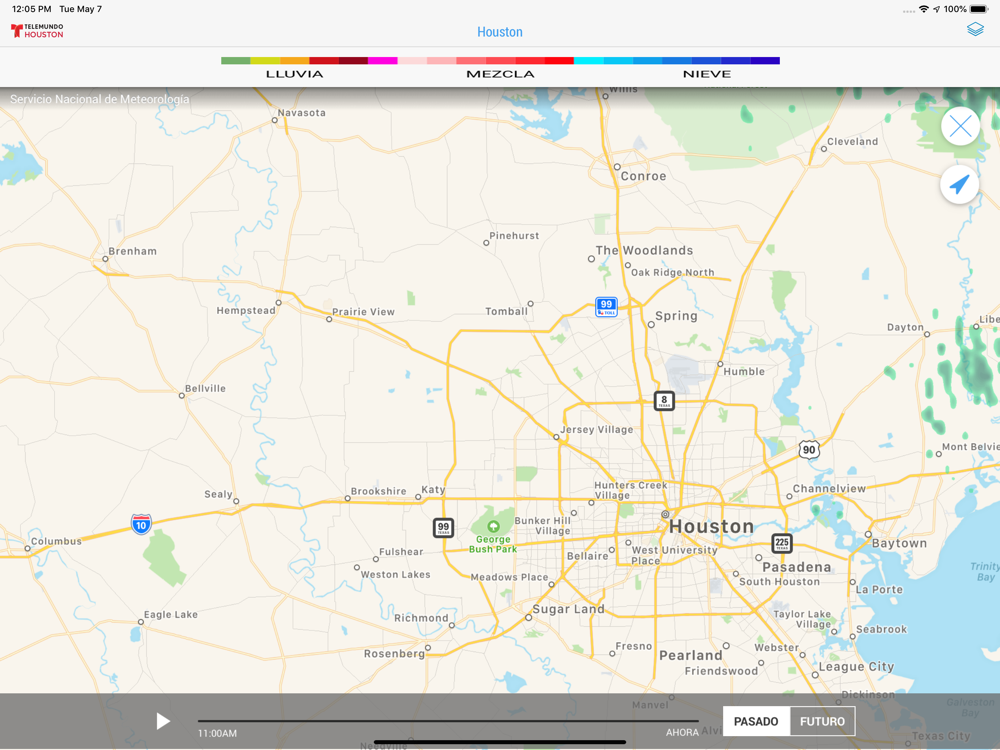Select the 11:00AM timeline start label
This screenshot has height=750, width=1000.
click(x=217, y=733)
